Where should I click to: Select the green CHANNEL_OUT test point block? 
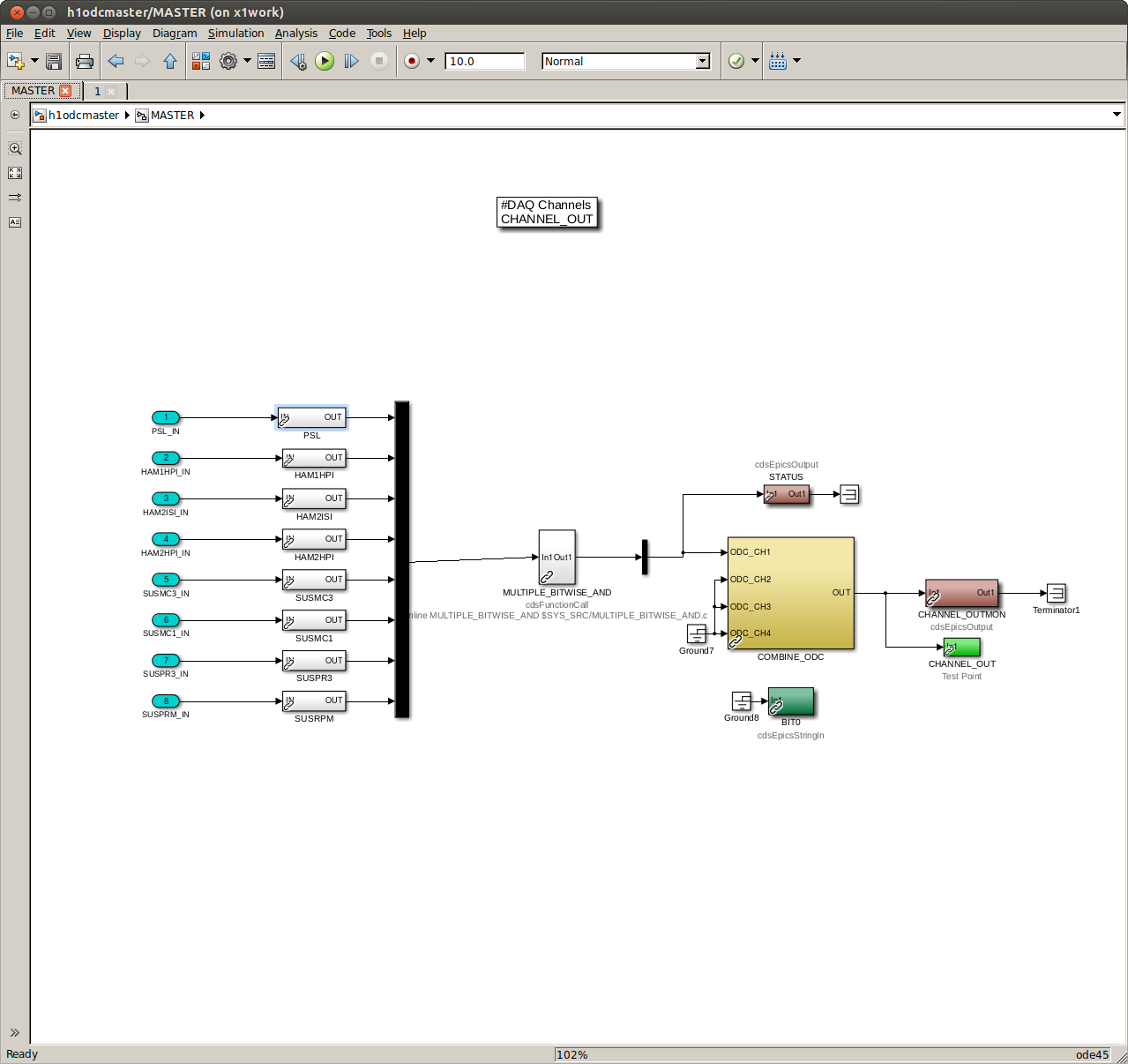(x=961, y=647)
